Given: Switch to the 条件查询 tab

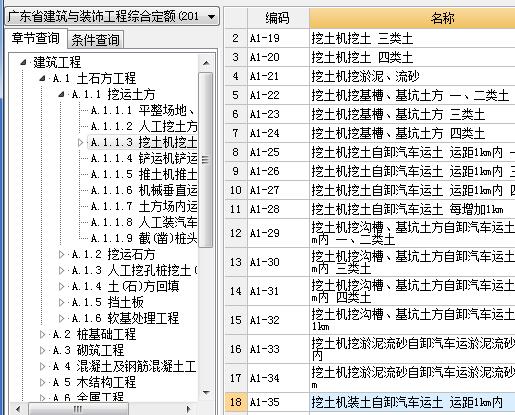Looking at the screenshot, I should [x=95, y=40].
